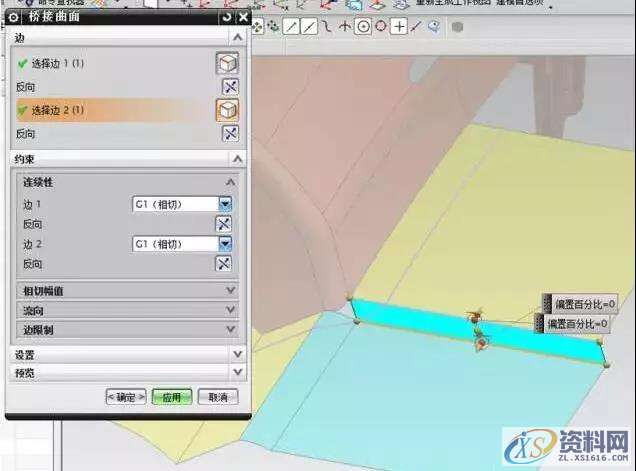Open the 边 2 continuity G1 dropdown

pyautogui.click(x=225, y=244)
